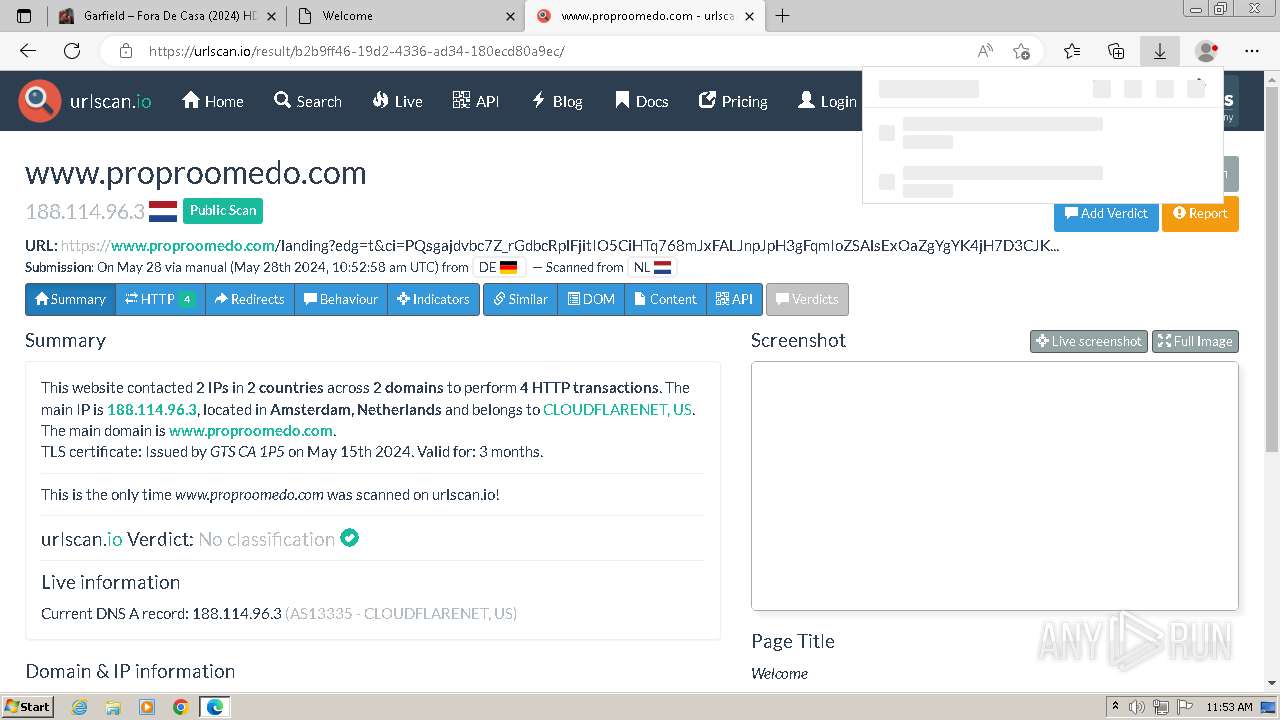Open the browser profile icon
This screenshot has width=1280, height=720.
click(1207, 51)
